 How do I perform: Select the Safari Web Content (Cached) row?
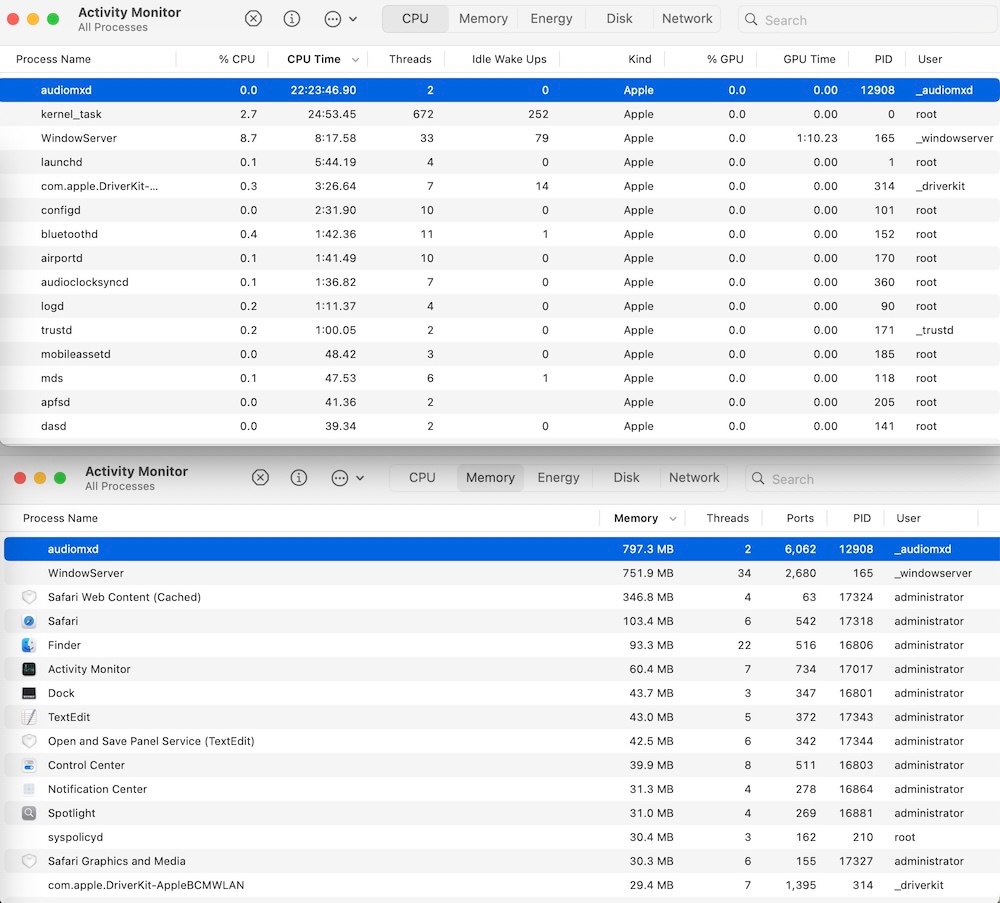tap(502, 598)
